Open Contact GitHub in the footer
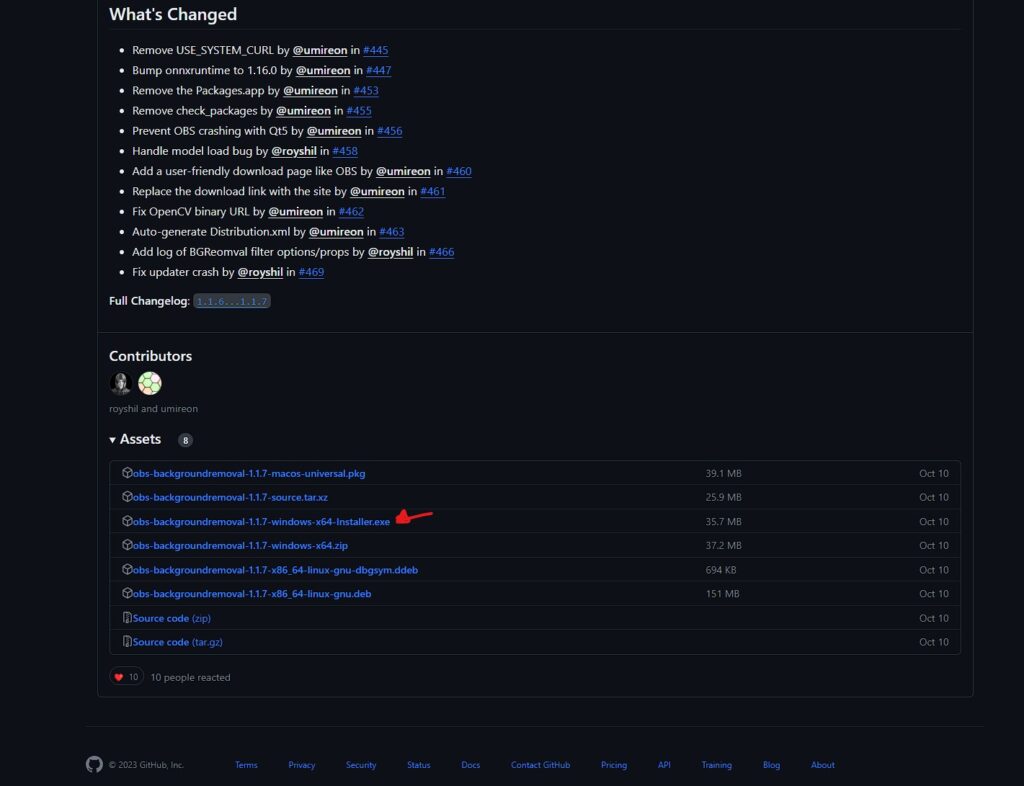 [x=541, y=765]
